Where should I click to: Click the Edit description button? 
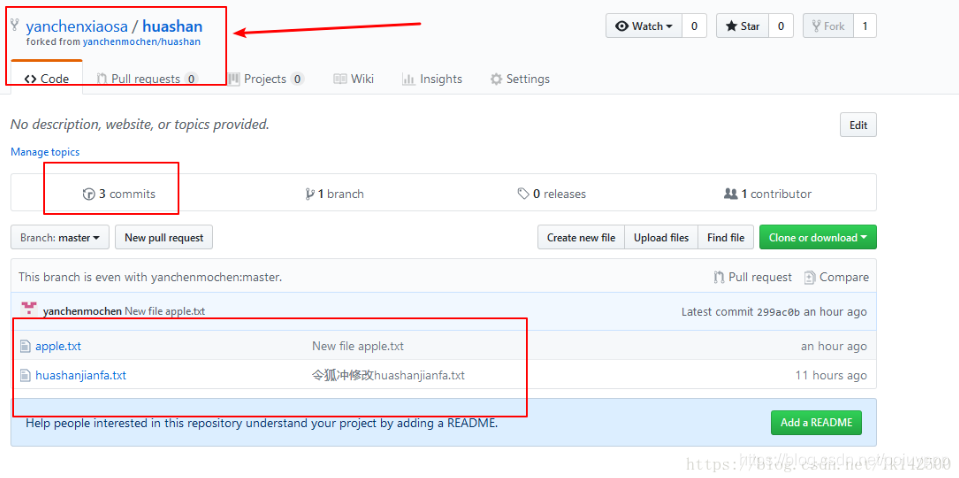(x=858, y=125)
